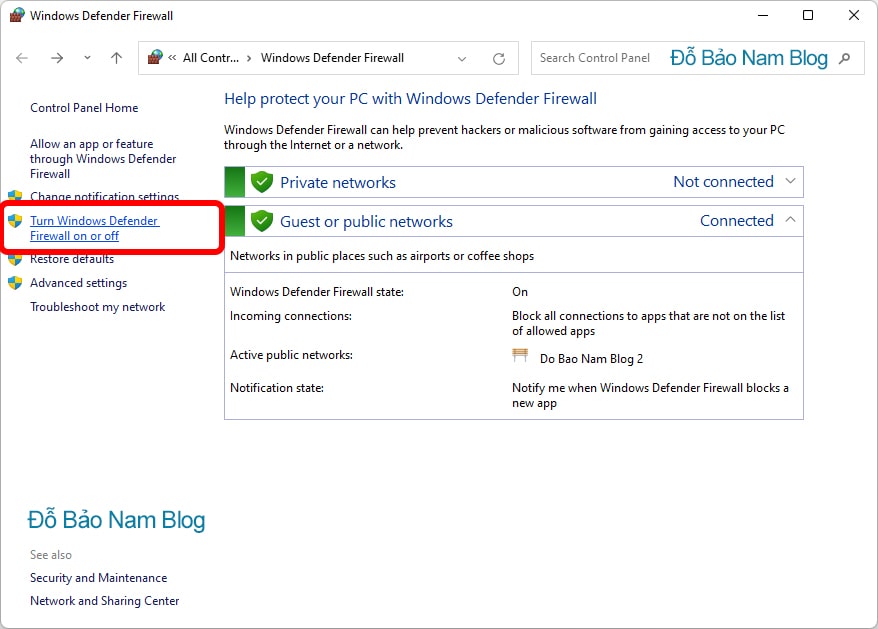Open Network and Sharing Center
Viewport: 878px width, 629px height.
tap(105, 601)
